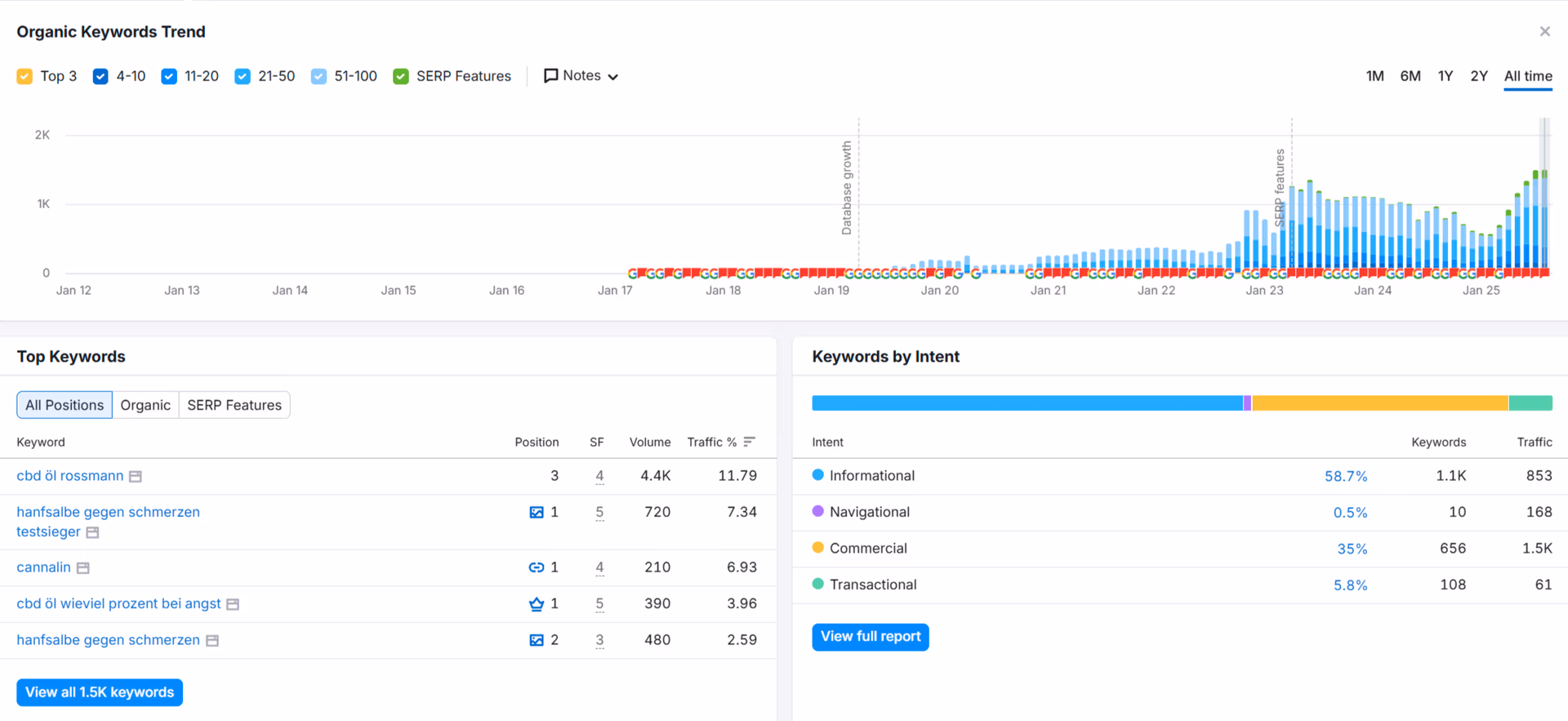The height and width of the screenshot is (721, 1568).
Task: Click View all 1.5K keywords button
Action: click(100, 692)
